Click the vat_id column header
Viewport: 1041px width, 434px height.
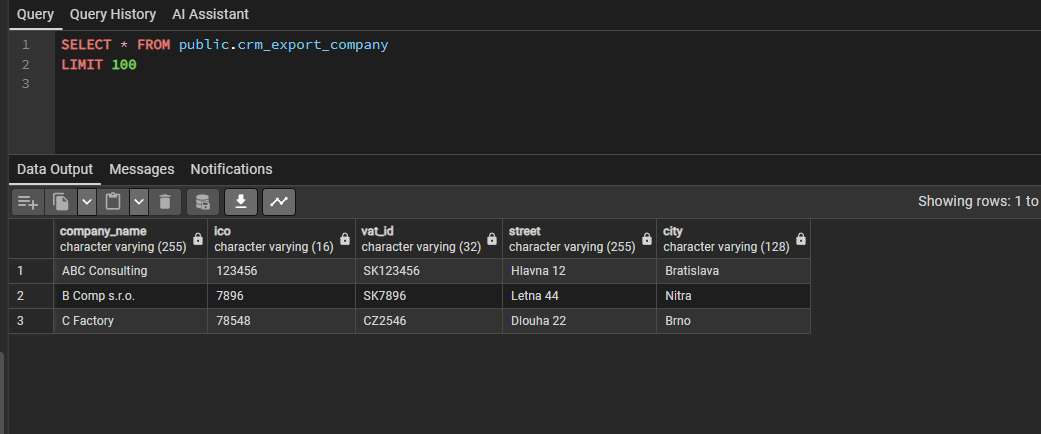[x=429, y=239]
